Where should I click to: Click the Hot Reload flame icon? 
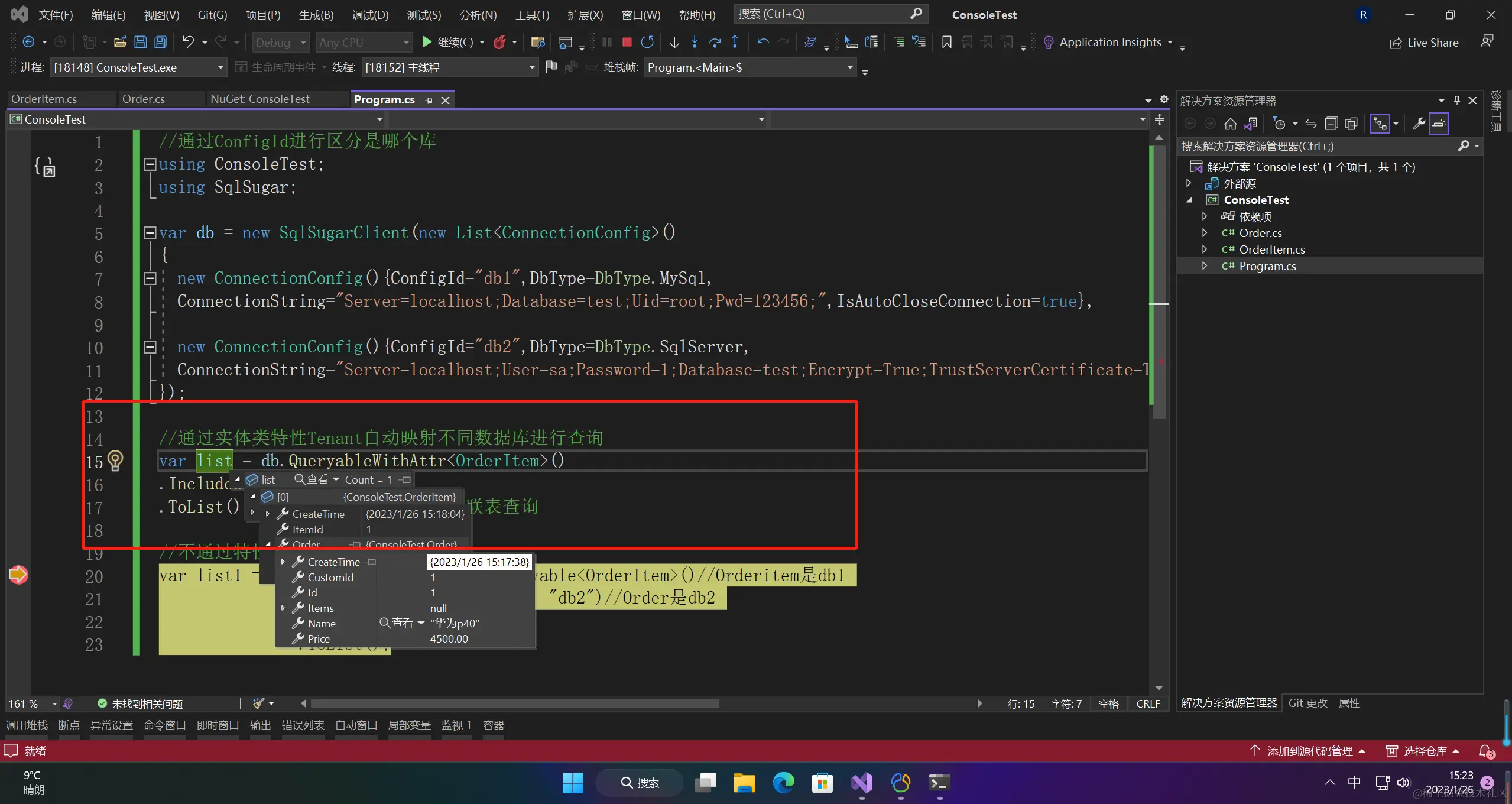500,42
